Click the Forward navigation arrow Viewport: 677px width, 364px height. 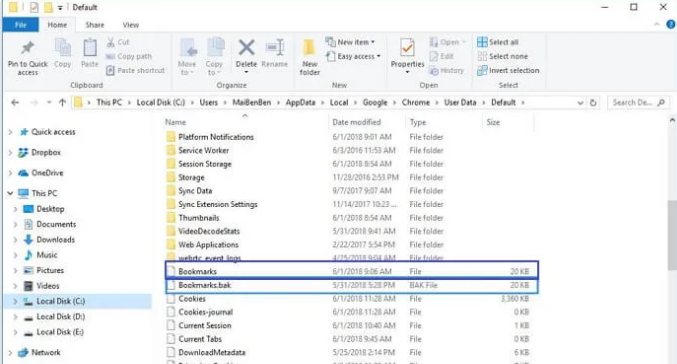pyautogui.click(x=34, y=102)
